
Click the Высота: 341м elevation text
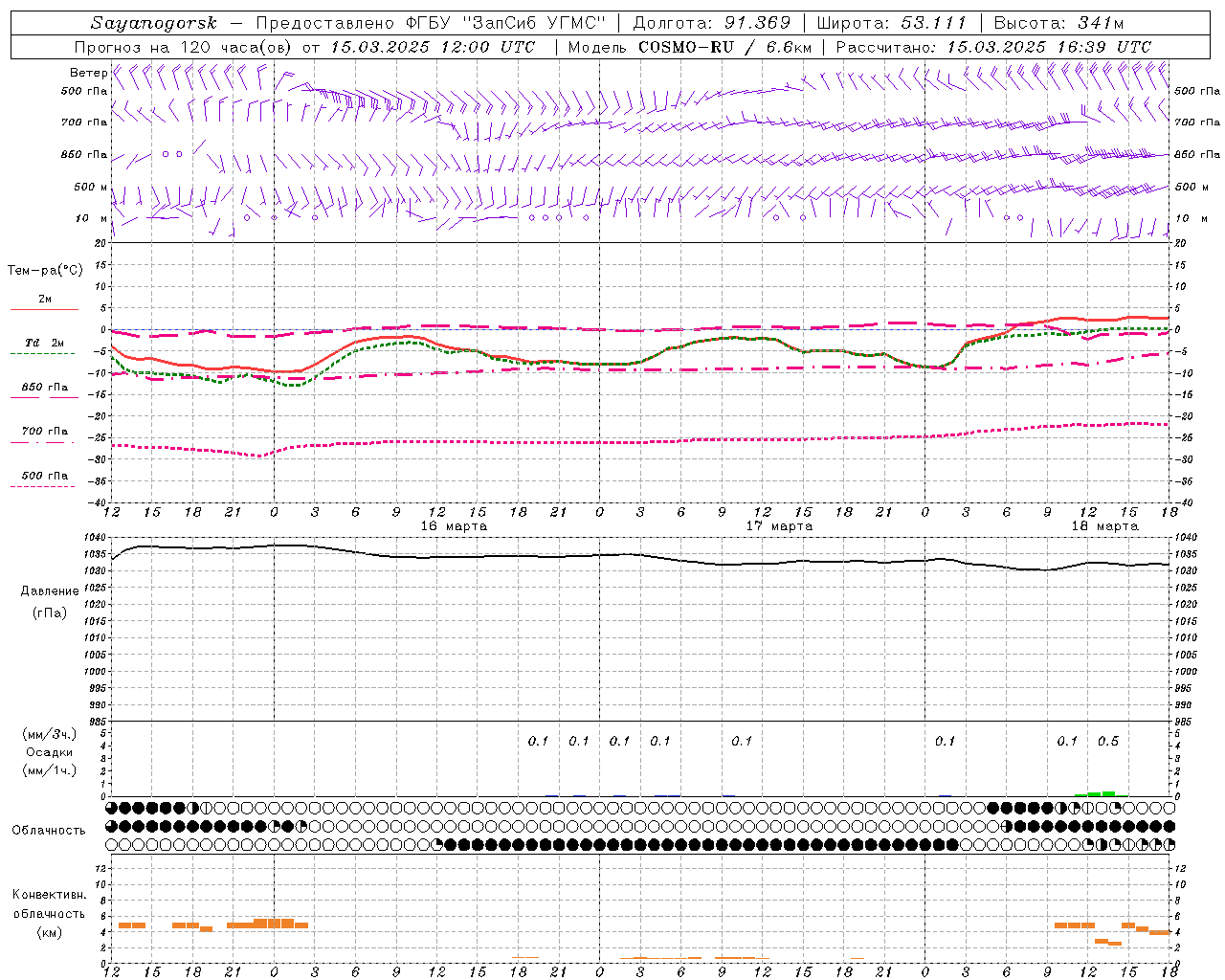click(1058, 23)
